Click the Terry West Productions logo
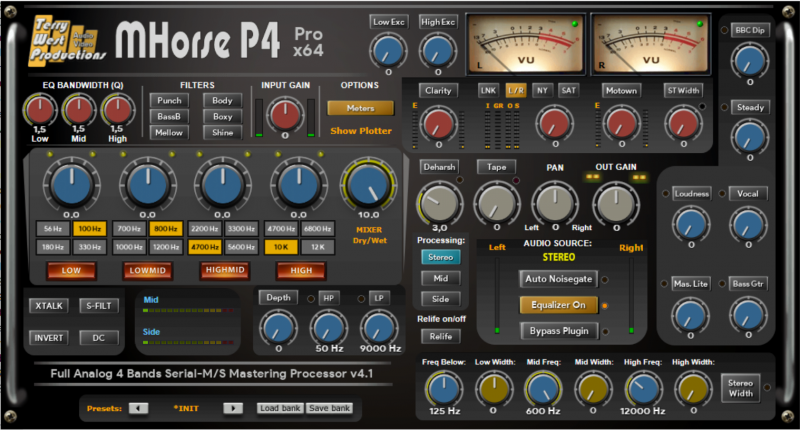This screenshot has width=800, height=430. pyautogui.click(x=66, y=41)
